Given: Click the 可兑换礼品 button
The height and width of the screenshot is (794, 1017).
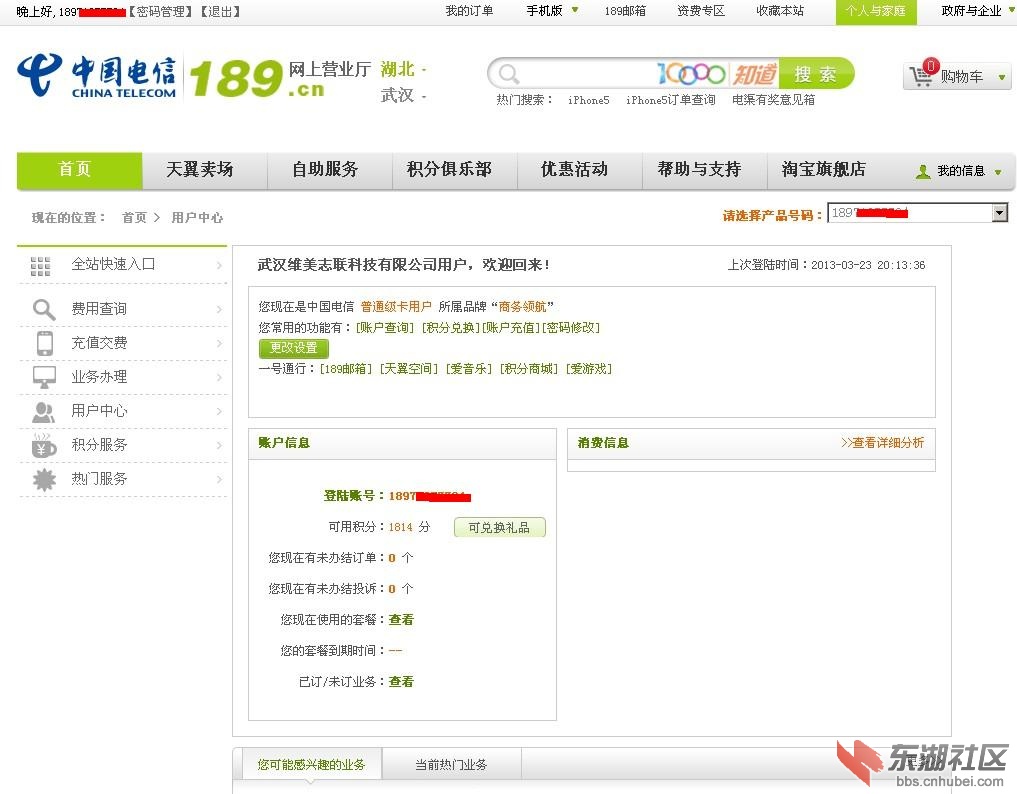Looking at the screenshot, I should tap(499, 527).
